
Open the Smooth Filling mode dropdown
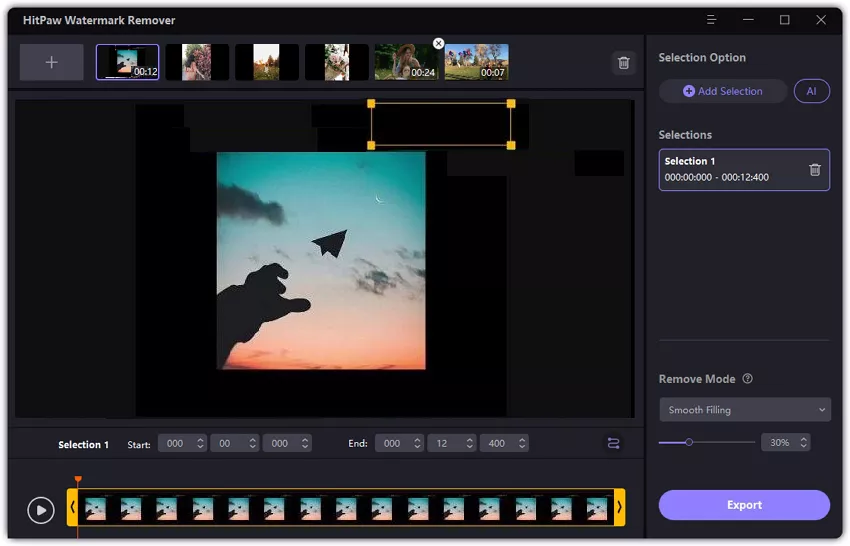point(744,410)
